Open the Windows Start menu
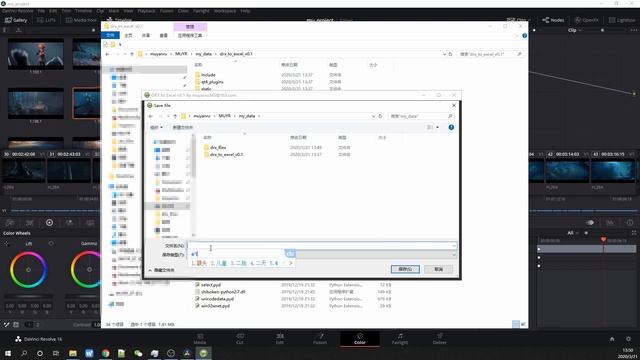The width and height of the screenshot is (640, 360). (8, 353)
